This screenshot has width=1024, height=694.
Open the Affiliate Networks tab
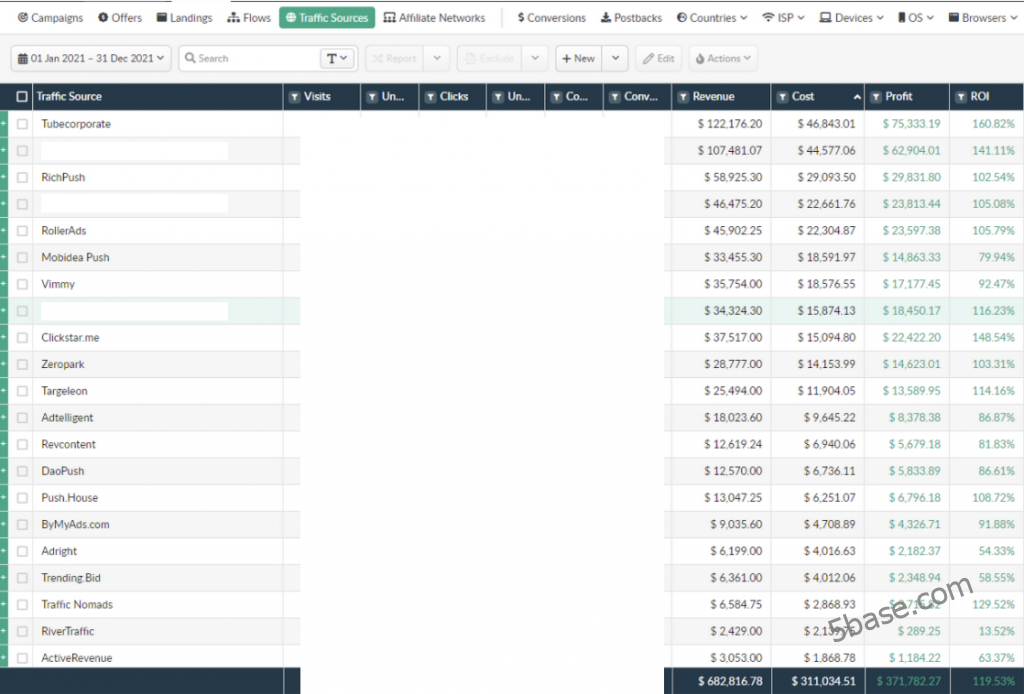pyautogui.click(x=434, y=18)
